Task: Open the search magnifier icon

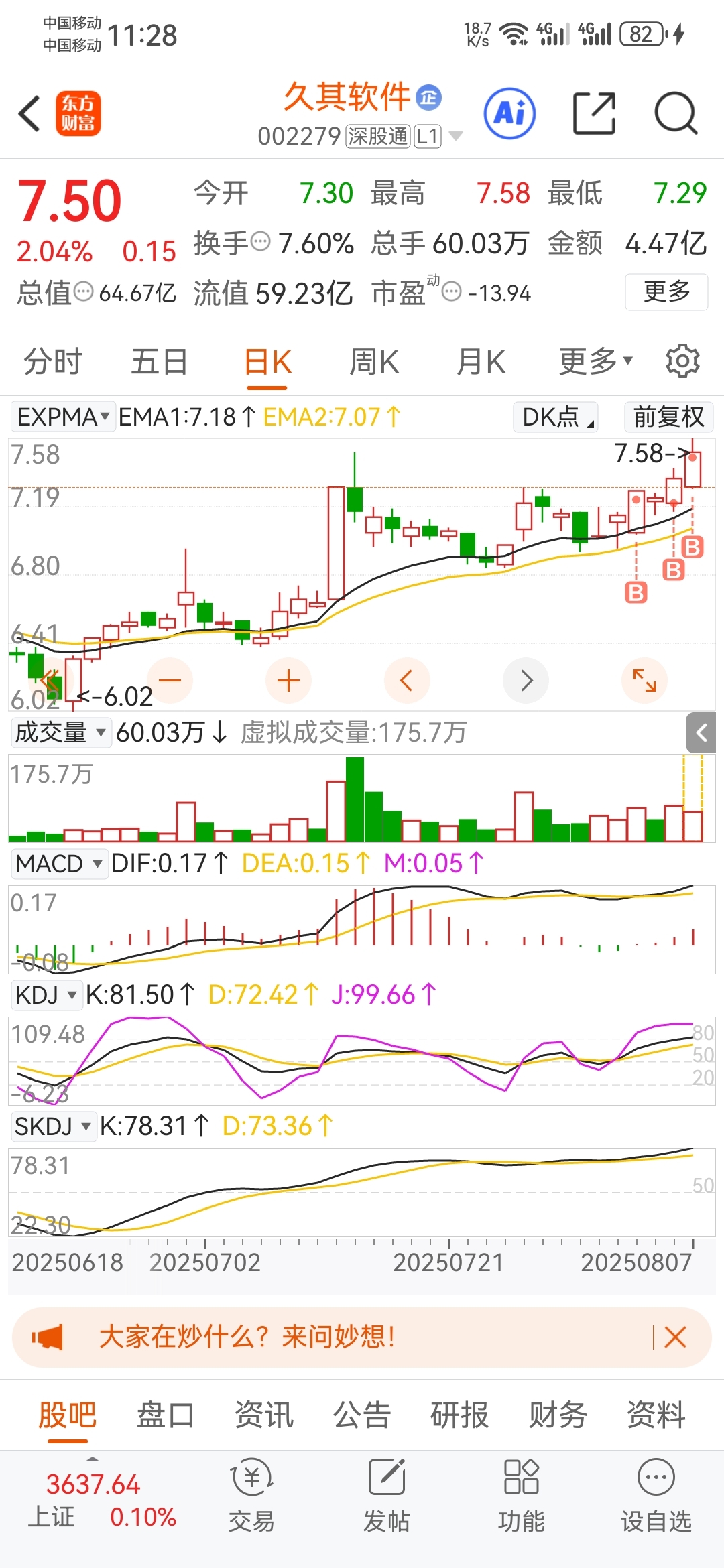Action: tap(676, 113)
